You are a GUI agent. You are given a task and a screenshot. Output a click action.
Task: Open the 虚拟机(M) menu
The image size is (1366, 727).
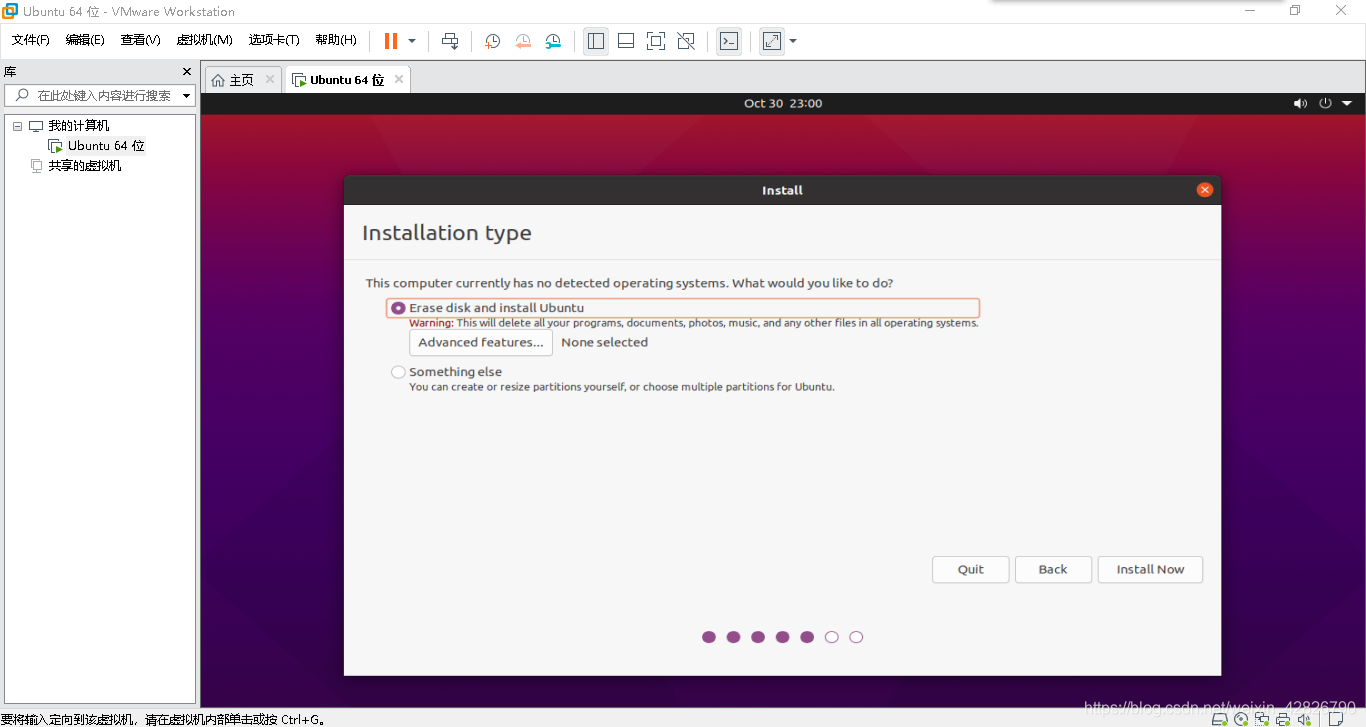click(x=205, y=40)
